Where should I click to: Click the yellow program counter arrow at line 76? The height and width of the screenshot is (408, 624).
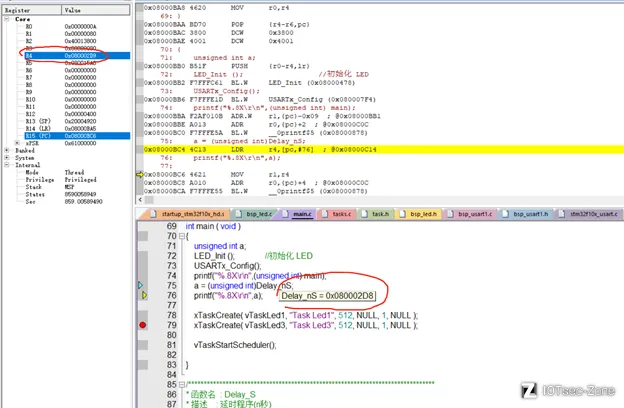pyautogui.click(x=144, y=295)
